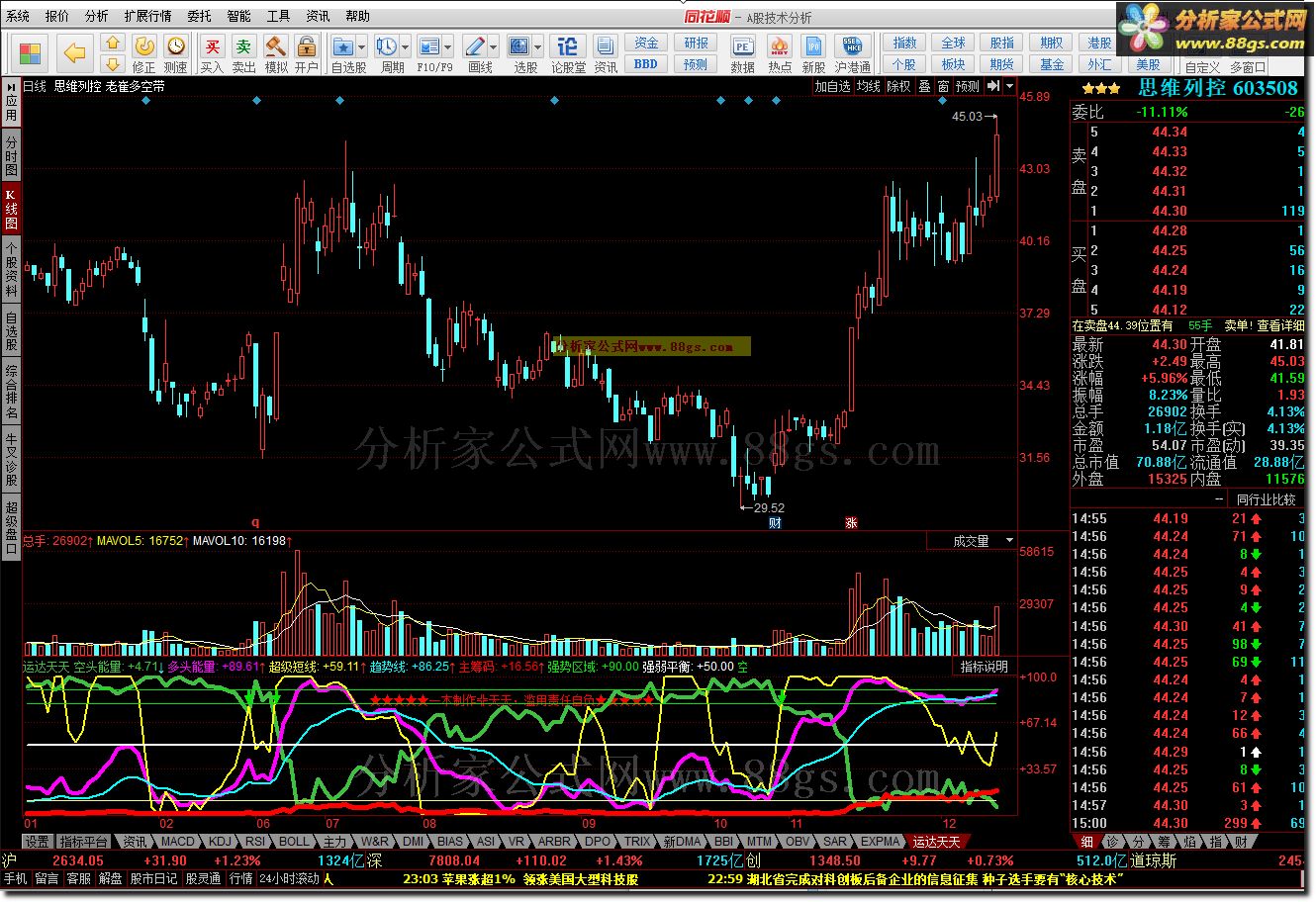Open the 选股 dropdown arrow
Image resolution: width=1316 pixels, height=902 pixels.
(538, 46)
